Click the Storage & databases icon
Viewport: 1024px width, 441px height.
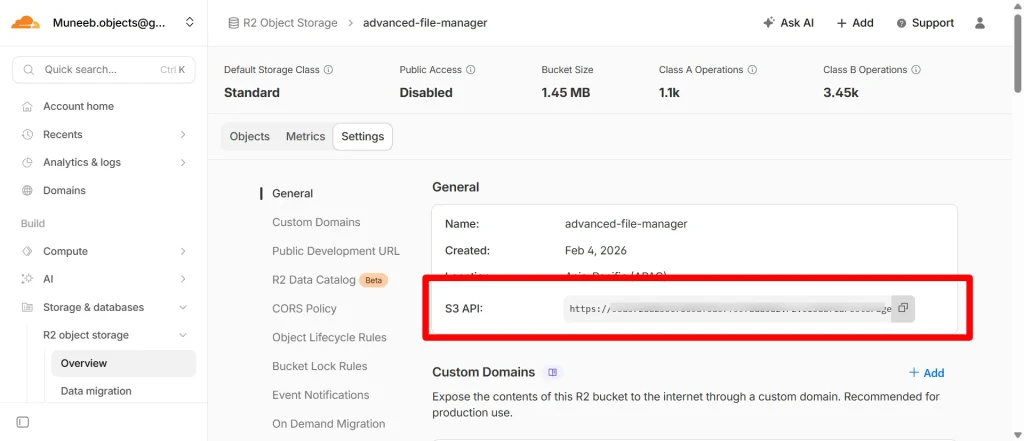[27, 307]
